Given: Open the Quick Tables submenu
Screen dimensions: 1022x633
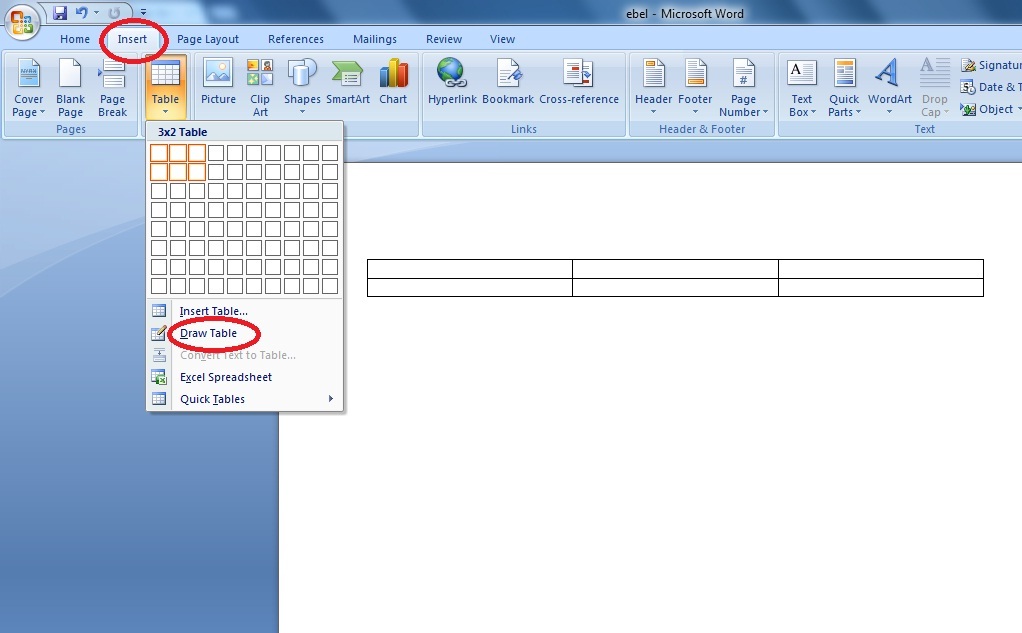Looking at the screenshot, I should tap(213, 398).
